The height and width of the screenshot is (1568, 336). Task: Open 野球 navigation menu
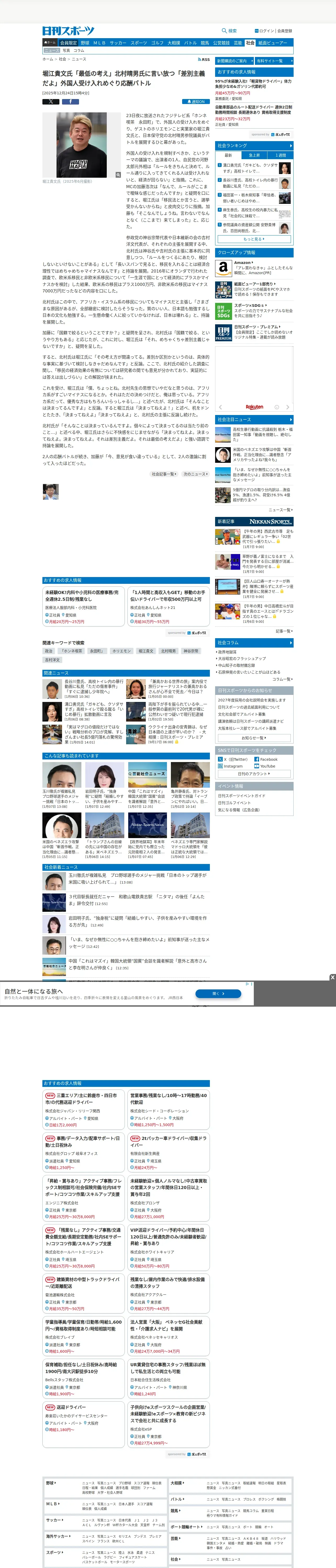pyautogui.click(x=85, y=43)
